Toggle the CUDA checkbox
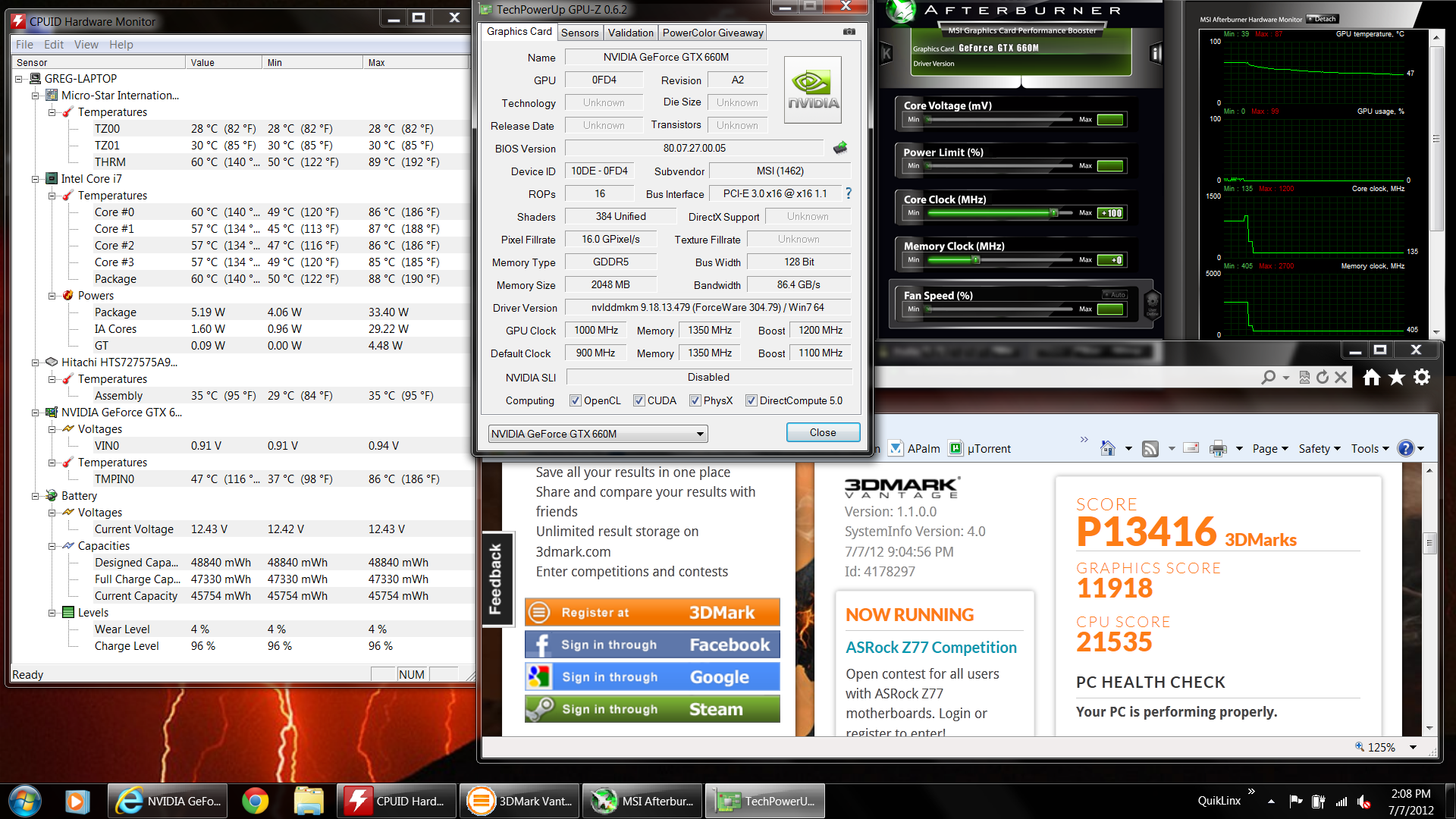The width and height of the screenshot is (1456, 819). point(639,400)
